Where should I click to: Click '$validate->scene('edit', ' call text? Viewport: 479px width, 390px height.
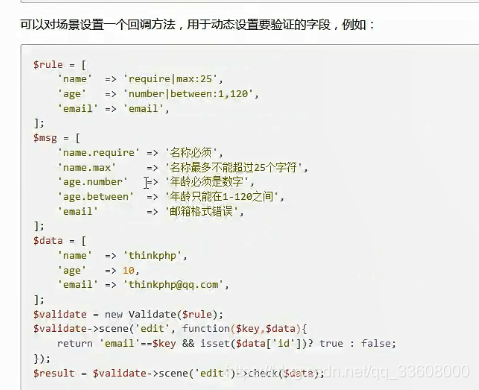104,329
